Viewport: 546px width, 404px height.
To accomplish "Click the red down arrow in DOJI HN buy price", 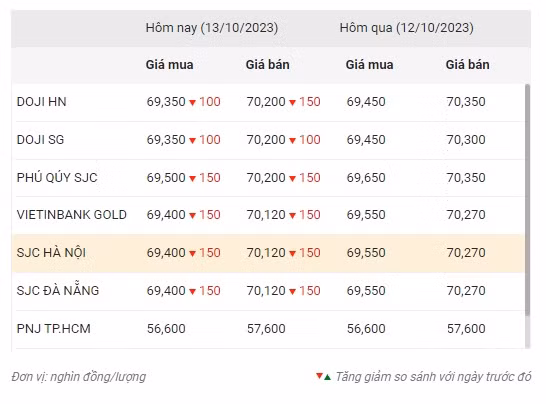I will [192, 102].
